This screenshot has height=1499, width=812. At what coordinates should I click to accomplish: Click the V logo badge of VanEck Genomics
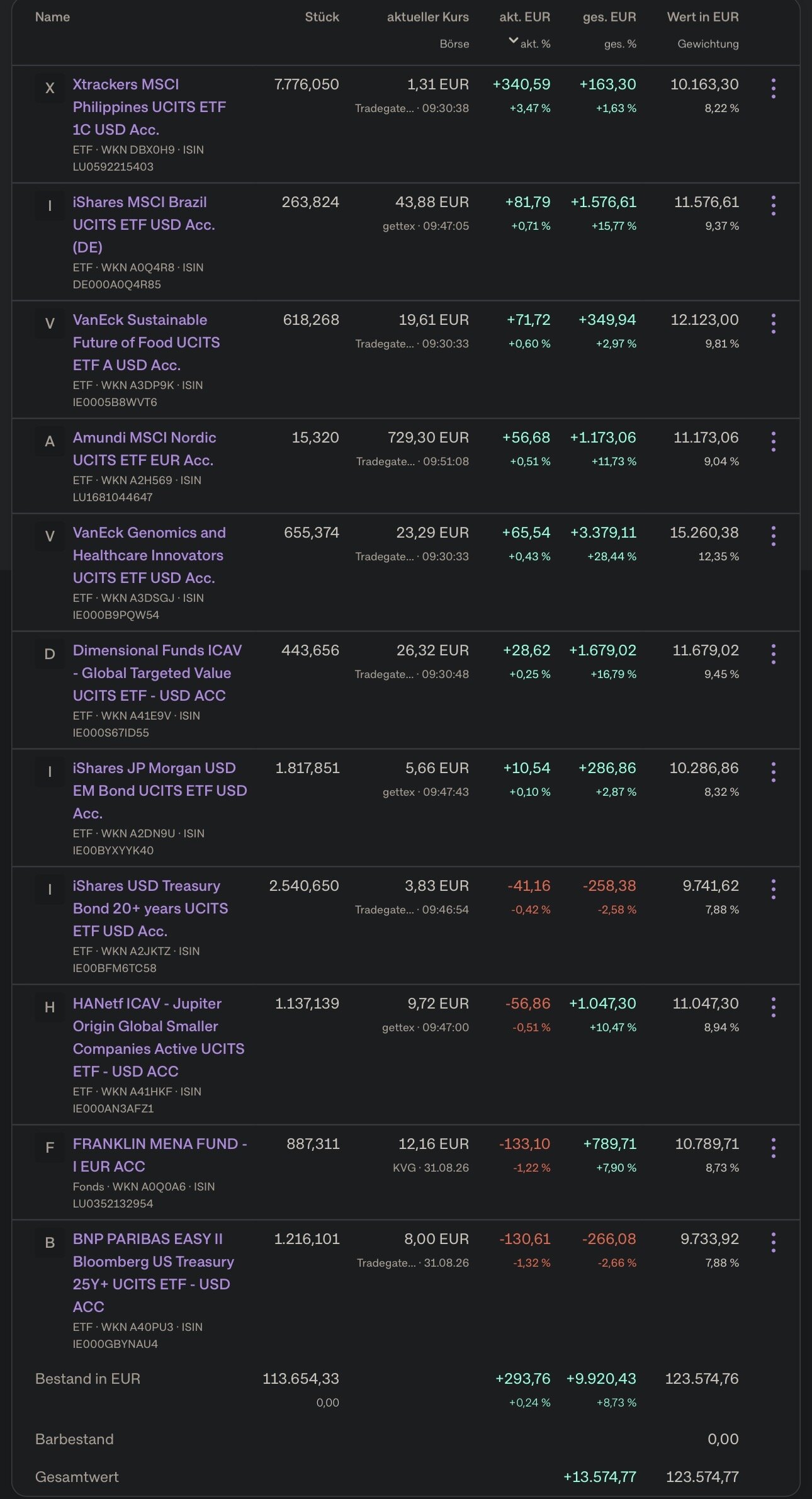pyautogui.click(x=50, y=536)
